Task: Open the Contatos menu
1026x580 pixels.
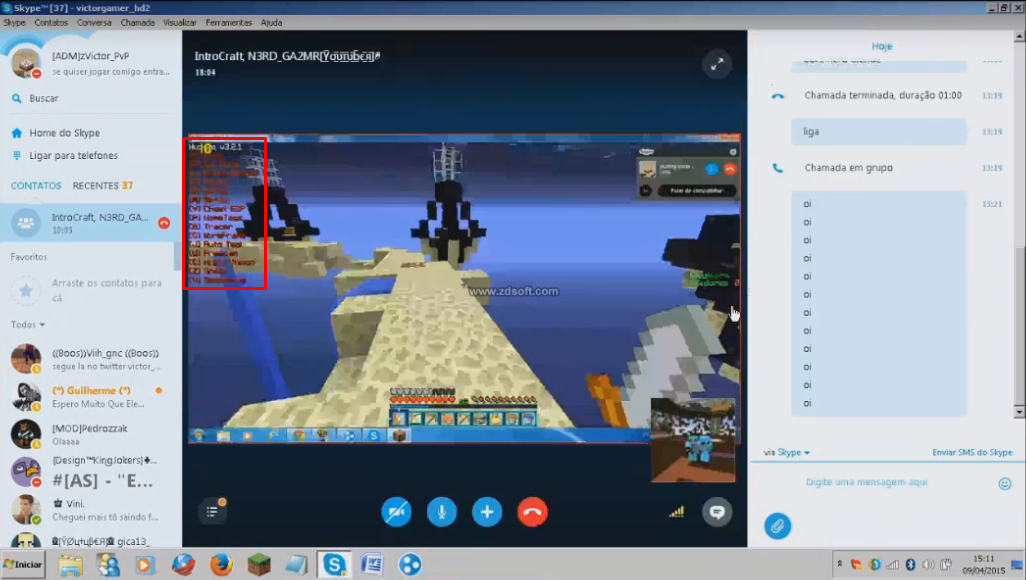Action: (51, 22)
